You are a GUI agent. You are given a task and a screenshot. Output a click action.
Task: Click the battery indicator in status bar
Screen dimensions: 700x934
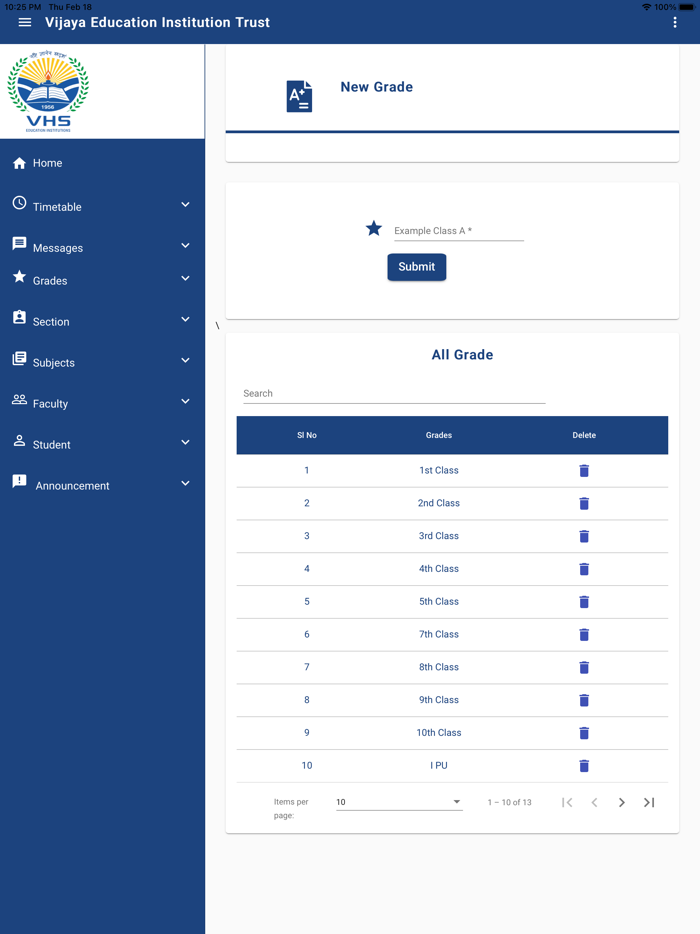(686, 7)
